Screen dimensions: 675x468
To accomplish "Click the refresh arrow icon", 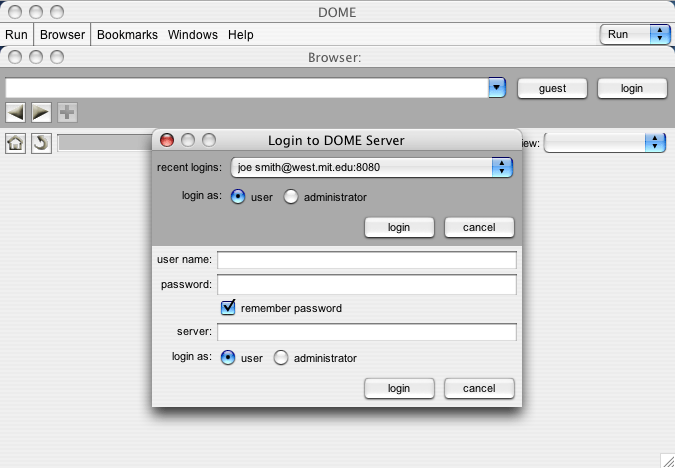I will (x=41, y=143).
